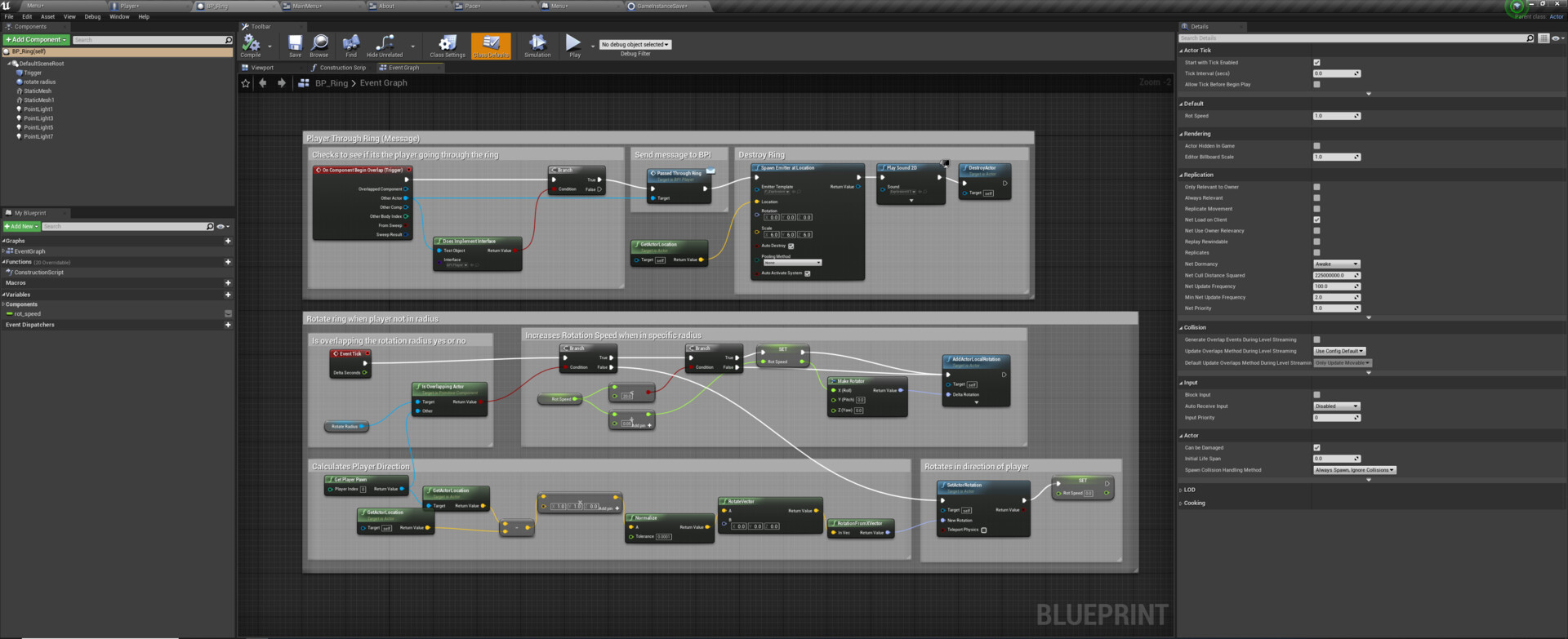This screenshot has width=1568, height=639.
Task: Start Simulation from the toolbar
Action: (537, 45)
